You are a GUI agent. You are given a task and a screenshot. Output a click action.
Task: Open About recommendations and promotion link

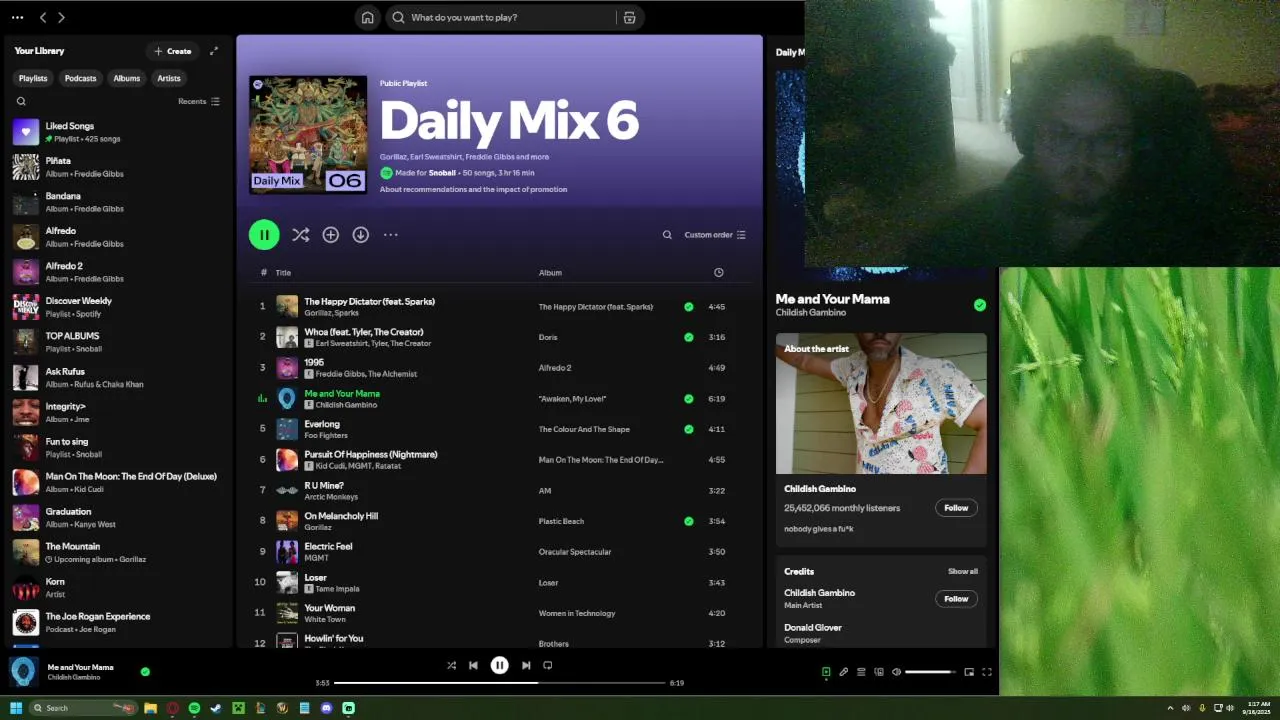click(473, 189)
